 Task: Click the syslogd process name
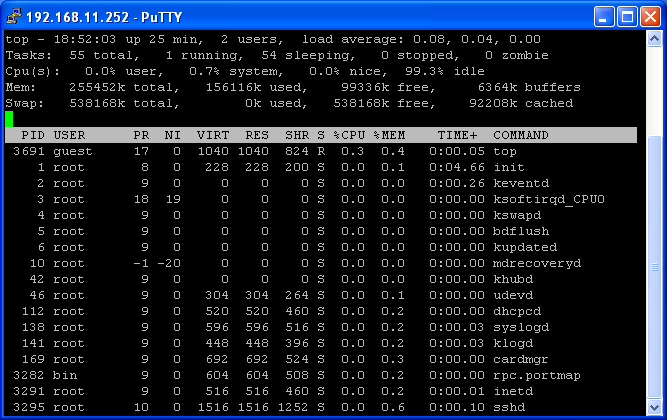coord(521,327)
